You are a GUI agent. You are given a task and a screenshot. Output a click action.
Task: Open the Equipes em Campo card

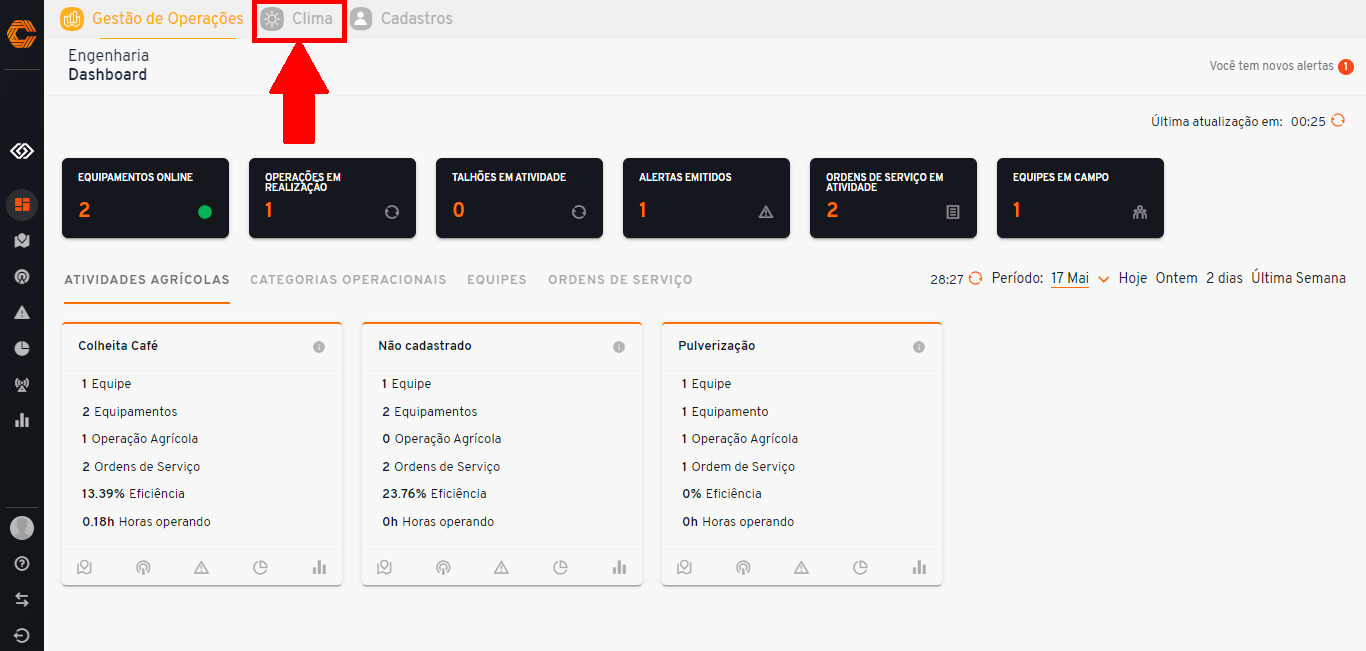(x=1080, y=198)
